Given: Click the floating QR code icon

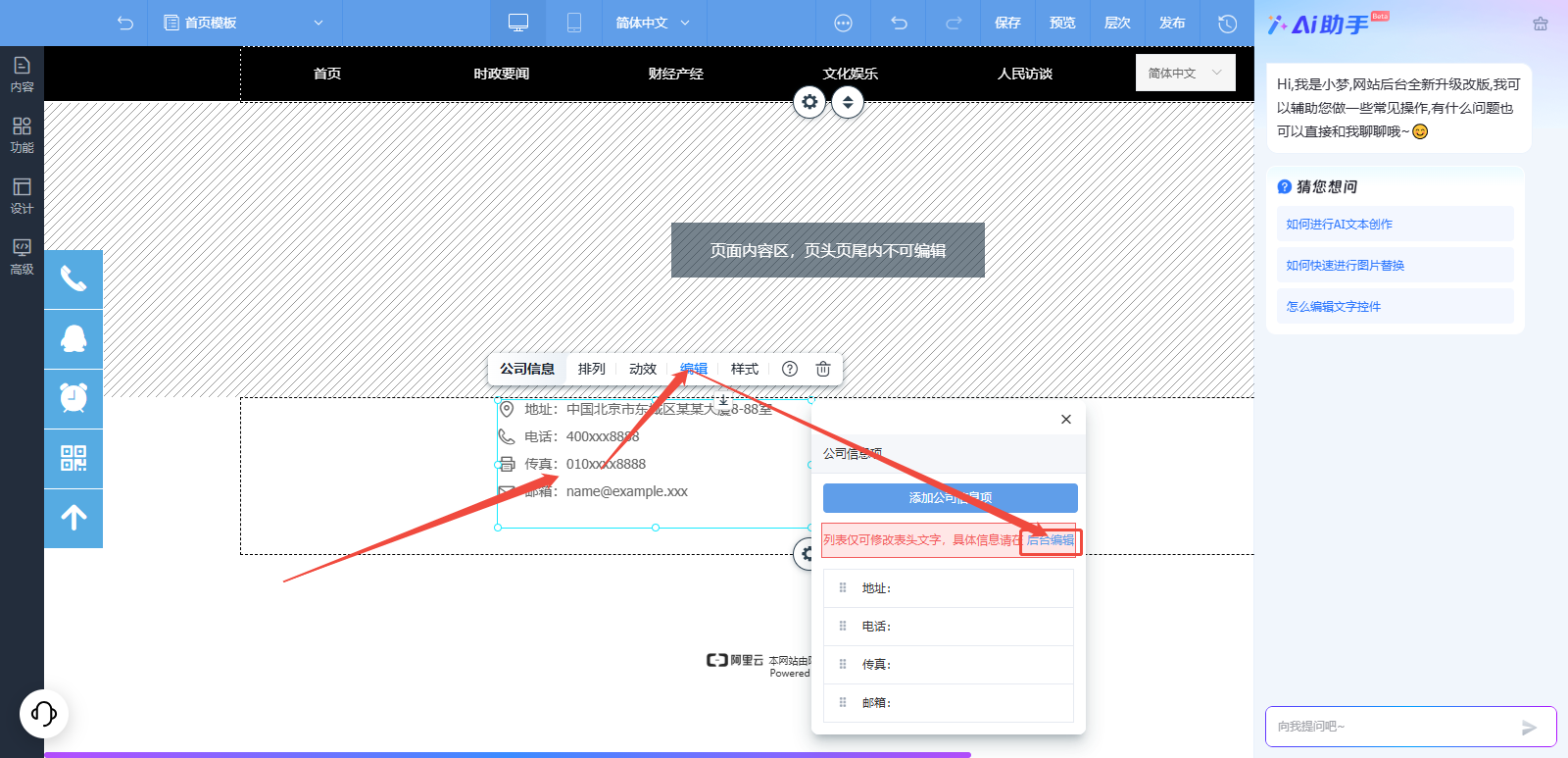Looking at the screenshot, I should tap(73, 459).
